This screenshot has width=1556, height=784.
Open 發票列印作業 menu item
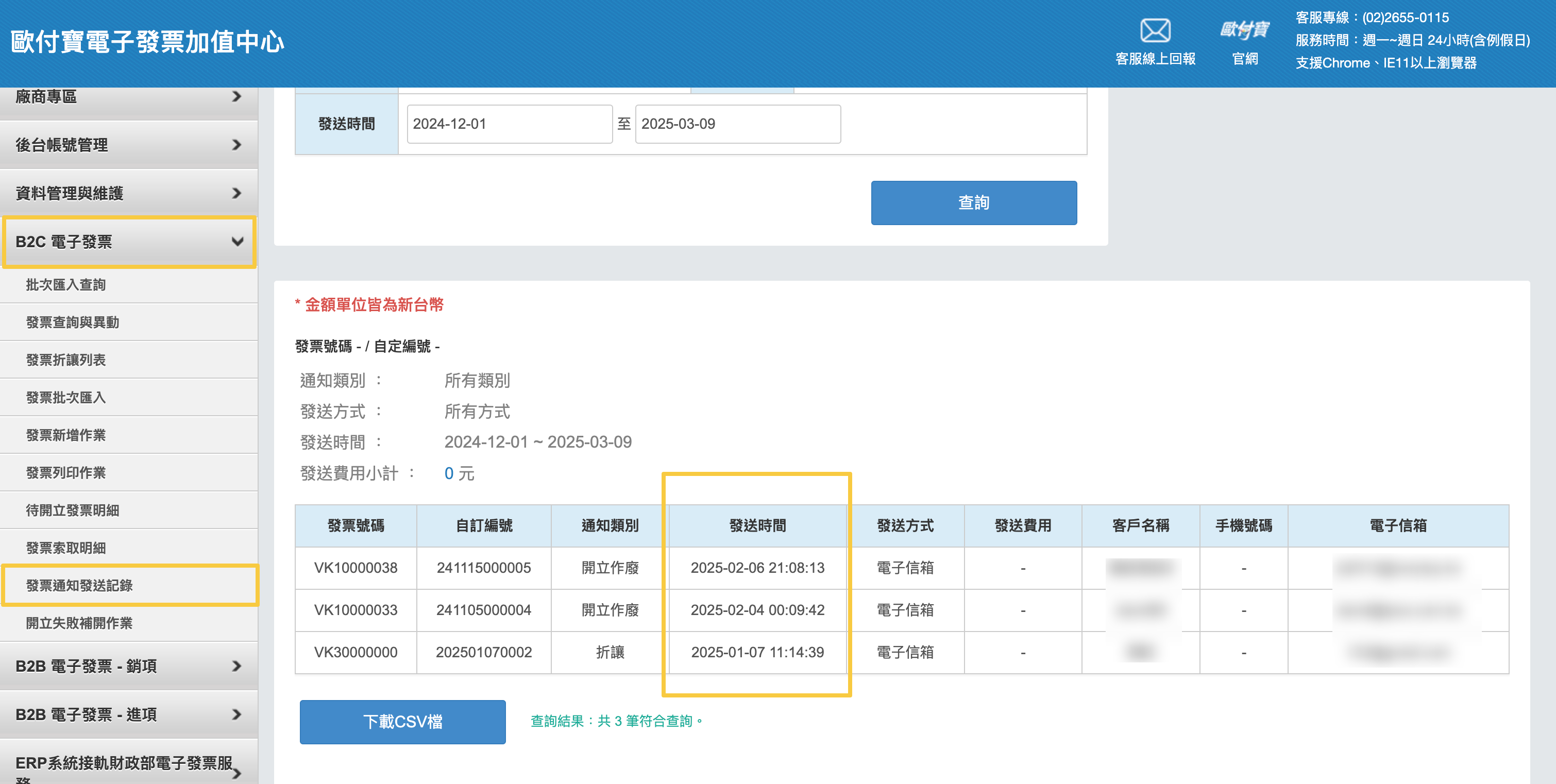click(129, 472)
